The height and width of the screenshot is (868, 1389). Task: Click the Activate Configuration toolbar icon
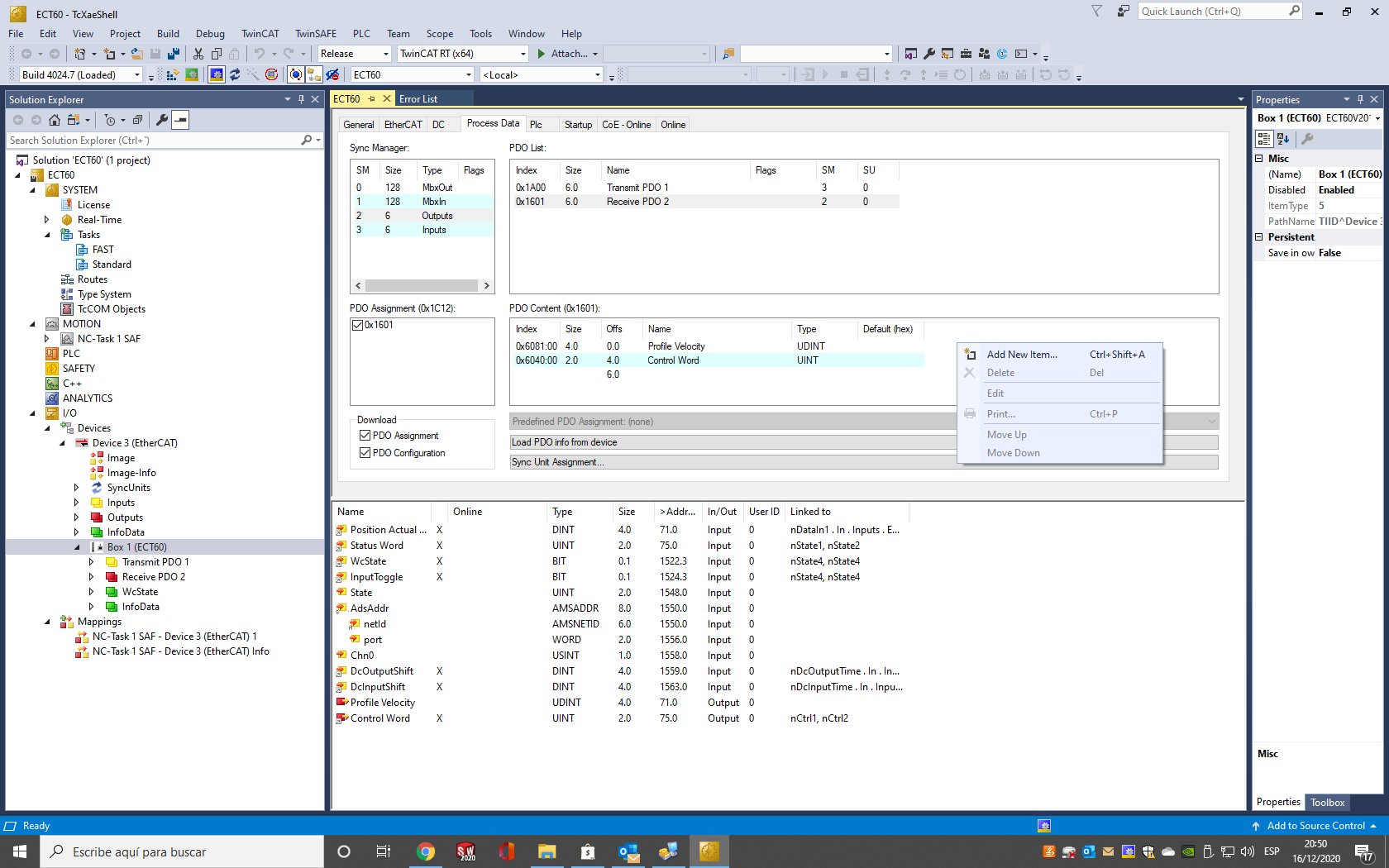tap(173, 75)
